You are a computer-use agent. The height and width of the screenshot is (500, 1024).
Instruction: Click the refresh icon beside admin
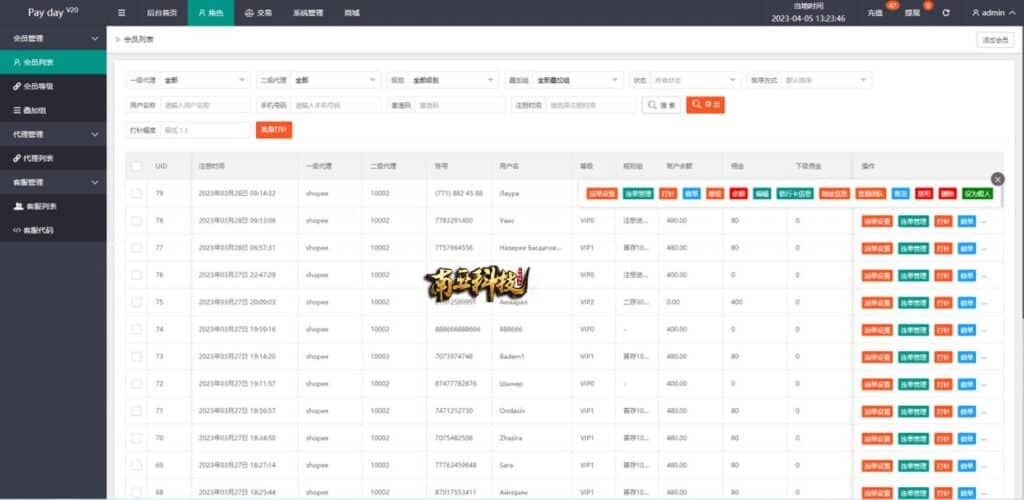[946, 13]
